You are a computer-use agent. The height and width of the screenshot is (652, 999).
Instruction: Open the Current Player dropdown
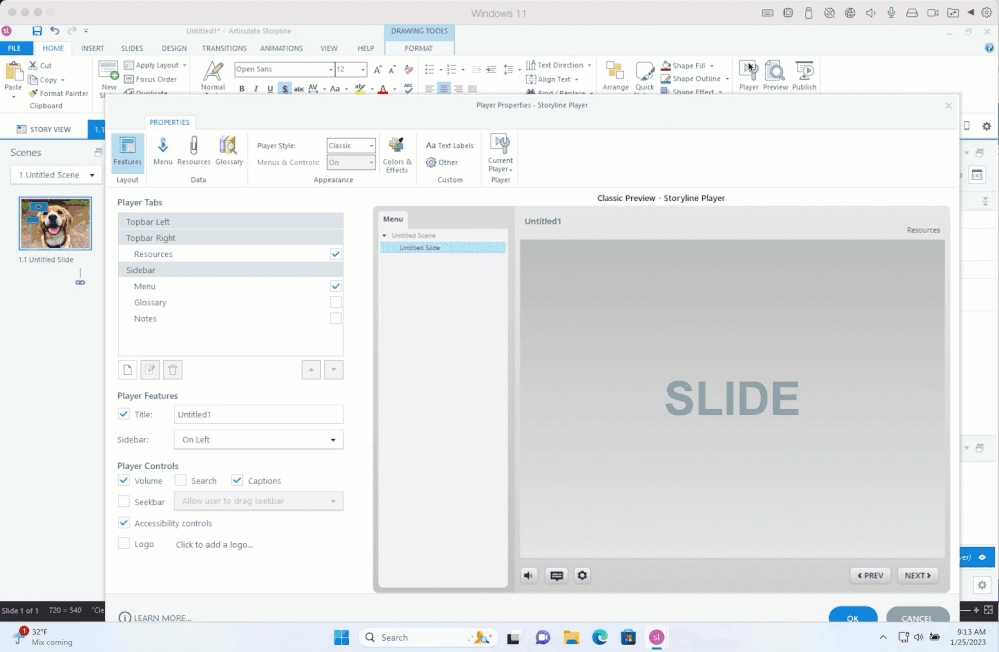pos(500,153)
